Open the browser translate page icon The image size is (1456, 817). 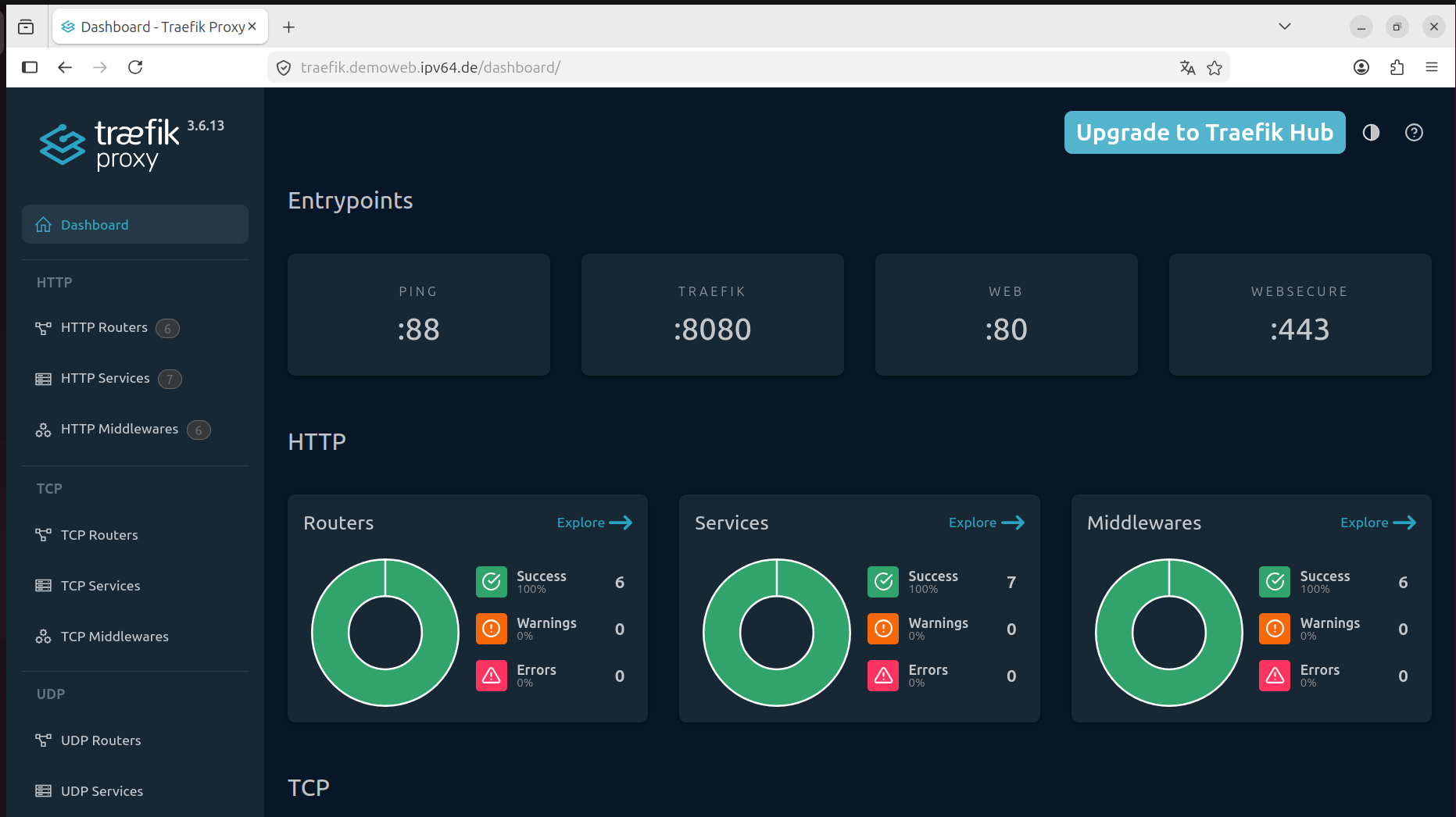pos(1187,68)
